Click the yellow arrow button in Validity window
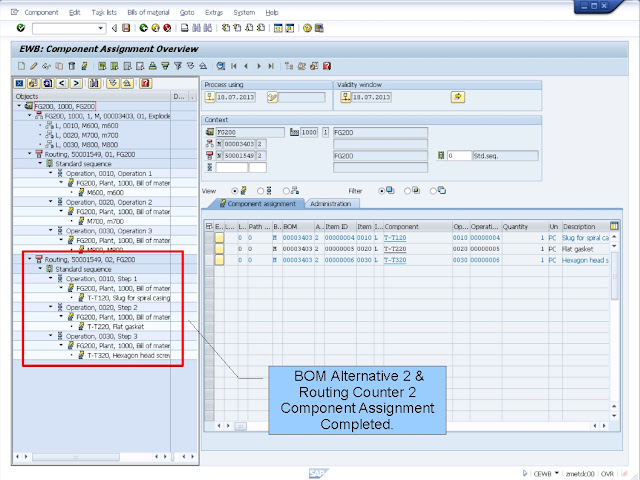This screenshot has width=640, height=480. pyautogui.click(x=458, y=97)
